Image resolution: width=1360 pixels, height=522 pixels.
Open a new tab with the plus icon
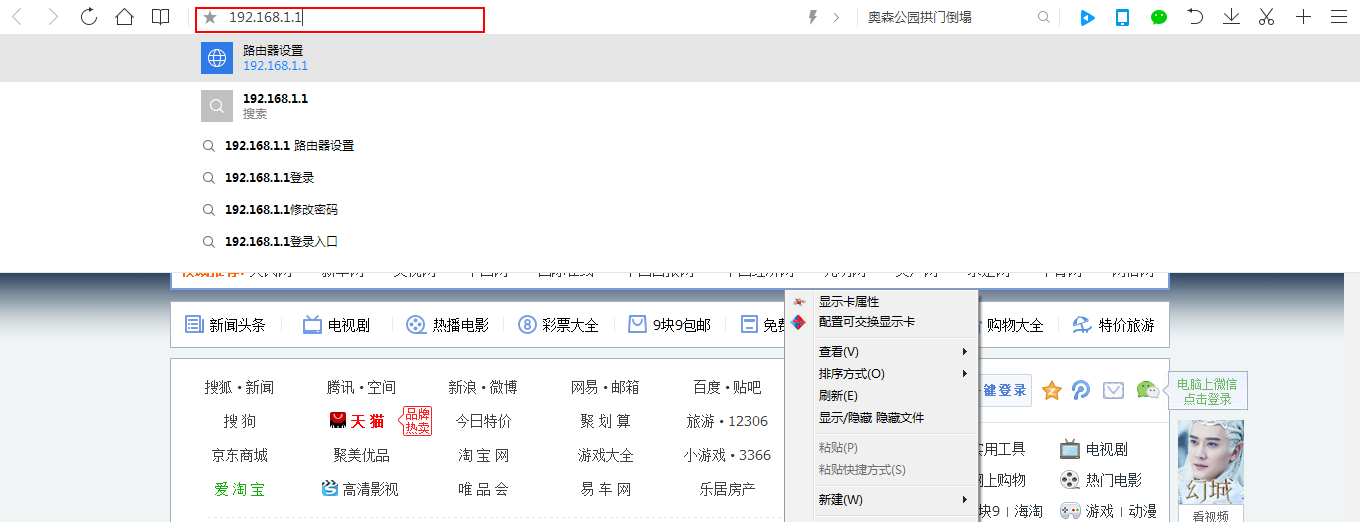(1303, 17)
